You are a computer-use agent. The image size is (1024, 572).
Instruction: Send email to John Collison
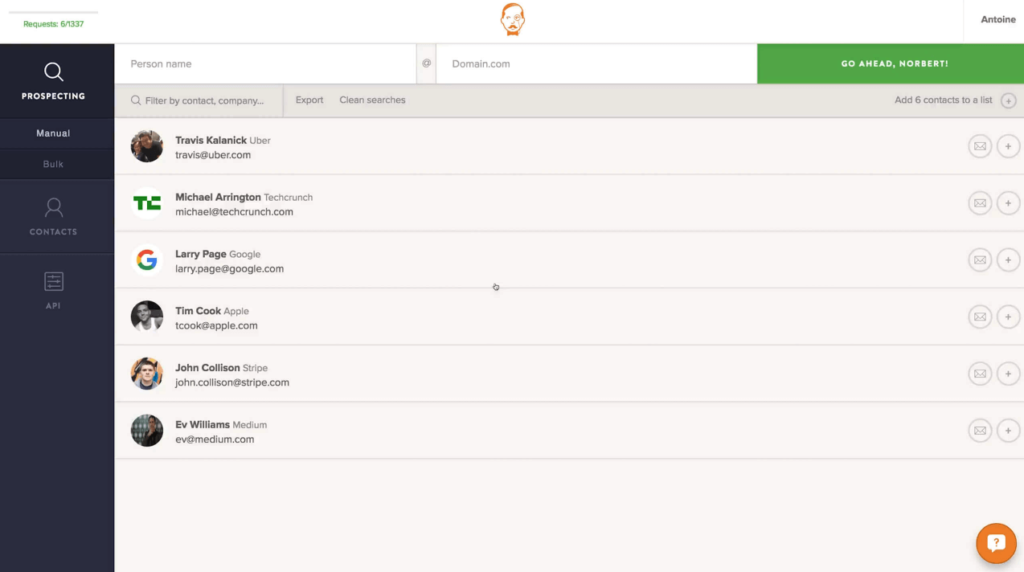click(980, 373)
